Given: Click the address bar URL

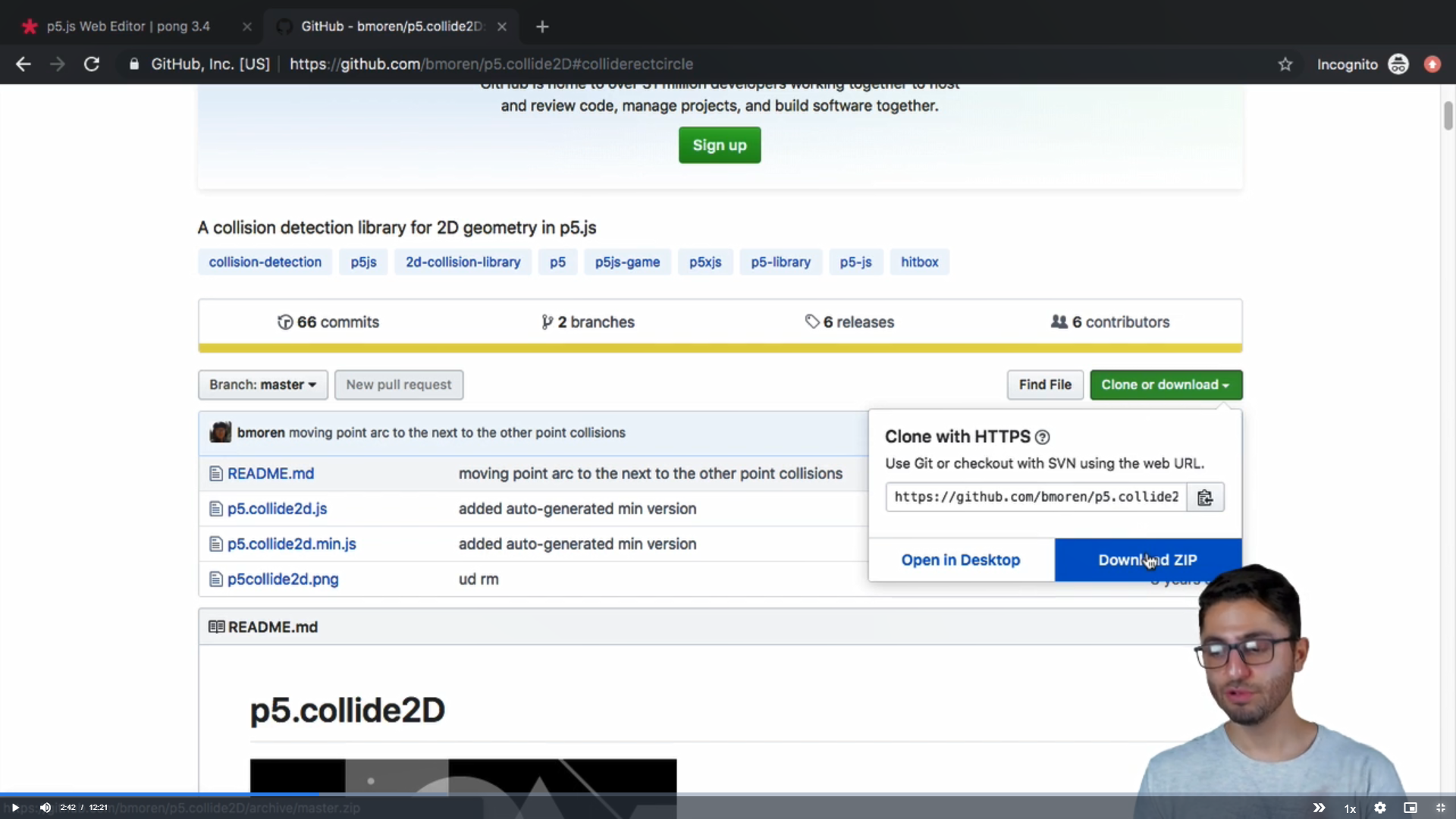Looking at the screenshot, I should point(491,64).
